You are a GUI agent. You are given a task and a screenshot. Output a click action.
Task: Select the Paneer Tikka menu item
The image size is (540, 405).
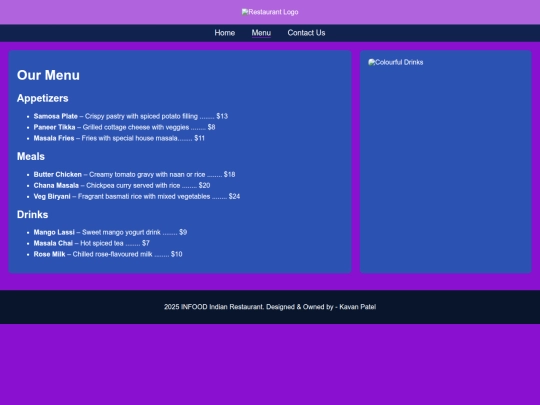[x=124, y=127]
